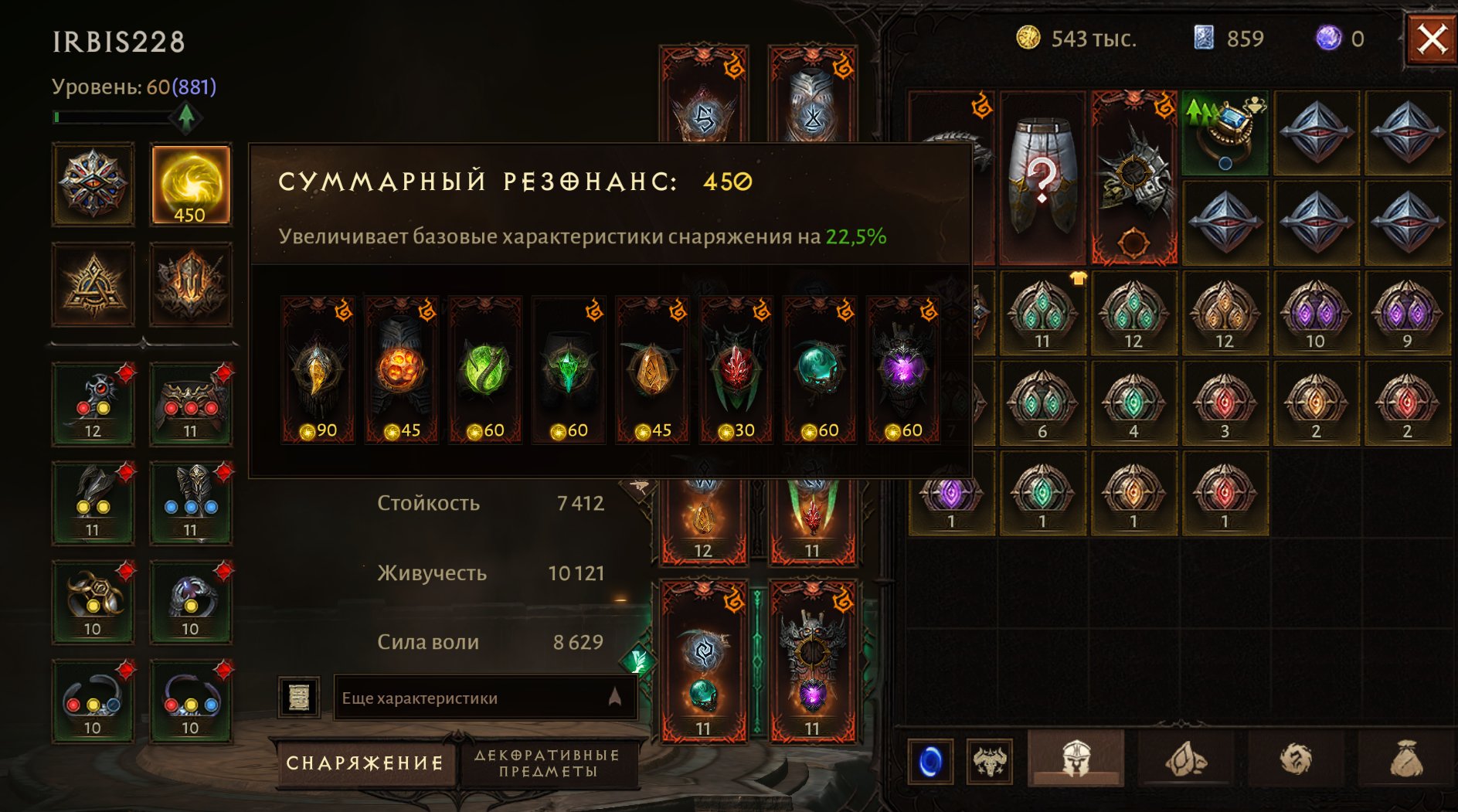Click the scroll icon beside the stats field
The width and height of the screenshot is (1458, 812).
coord(299,698)
